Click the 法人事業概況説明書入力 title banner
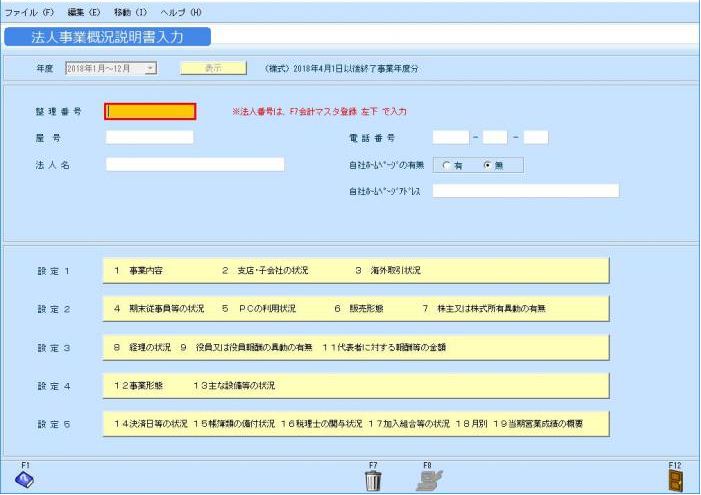701x495 pixels. 107,37
